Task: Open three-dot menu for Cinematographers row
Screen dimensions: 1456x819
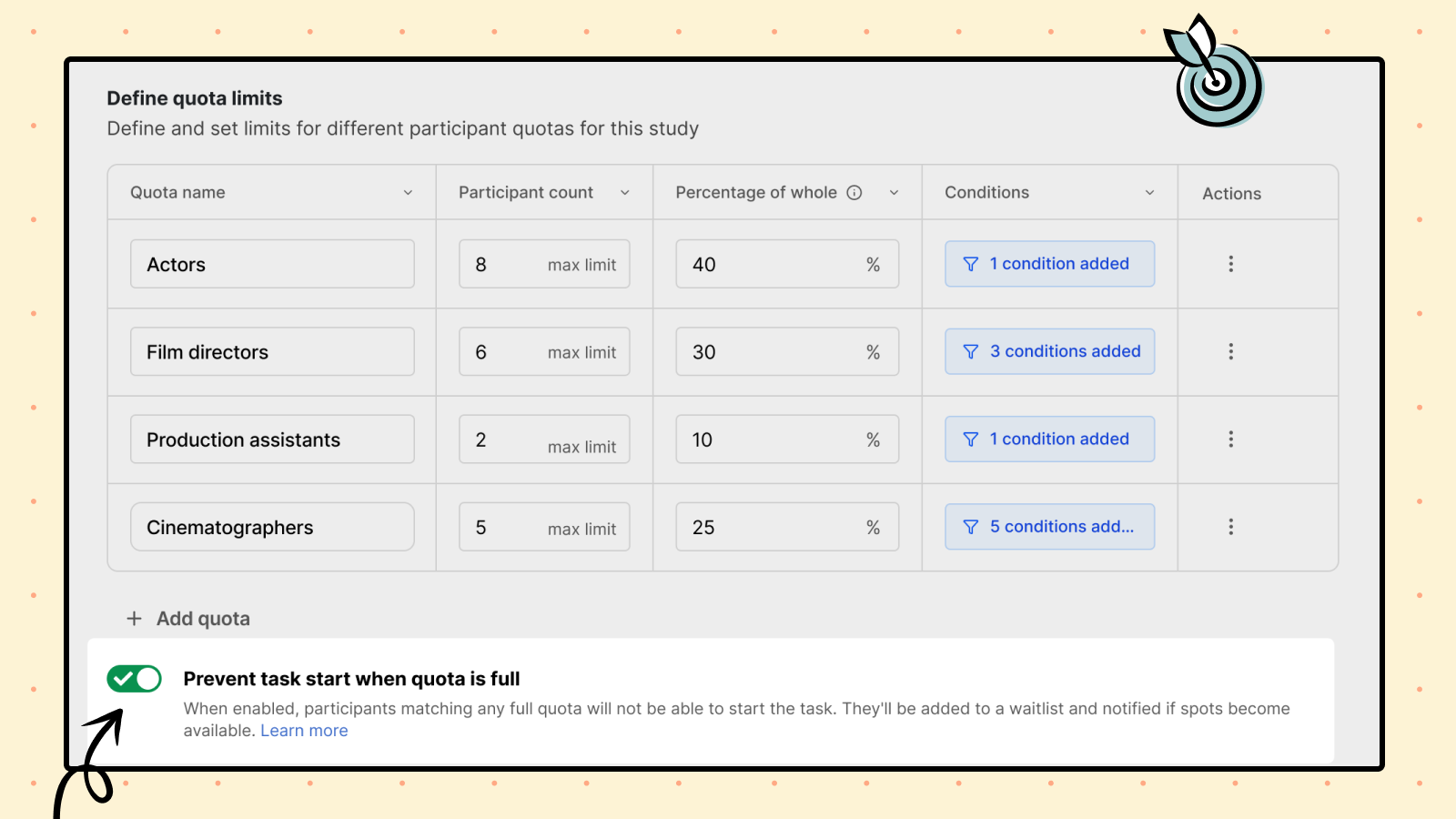Action: tap(1230, 527)
